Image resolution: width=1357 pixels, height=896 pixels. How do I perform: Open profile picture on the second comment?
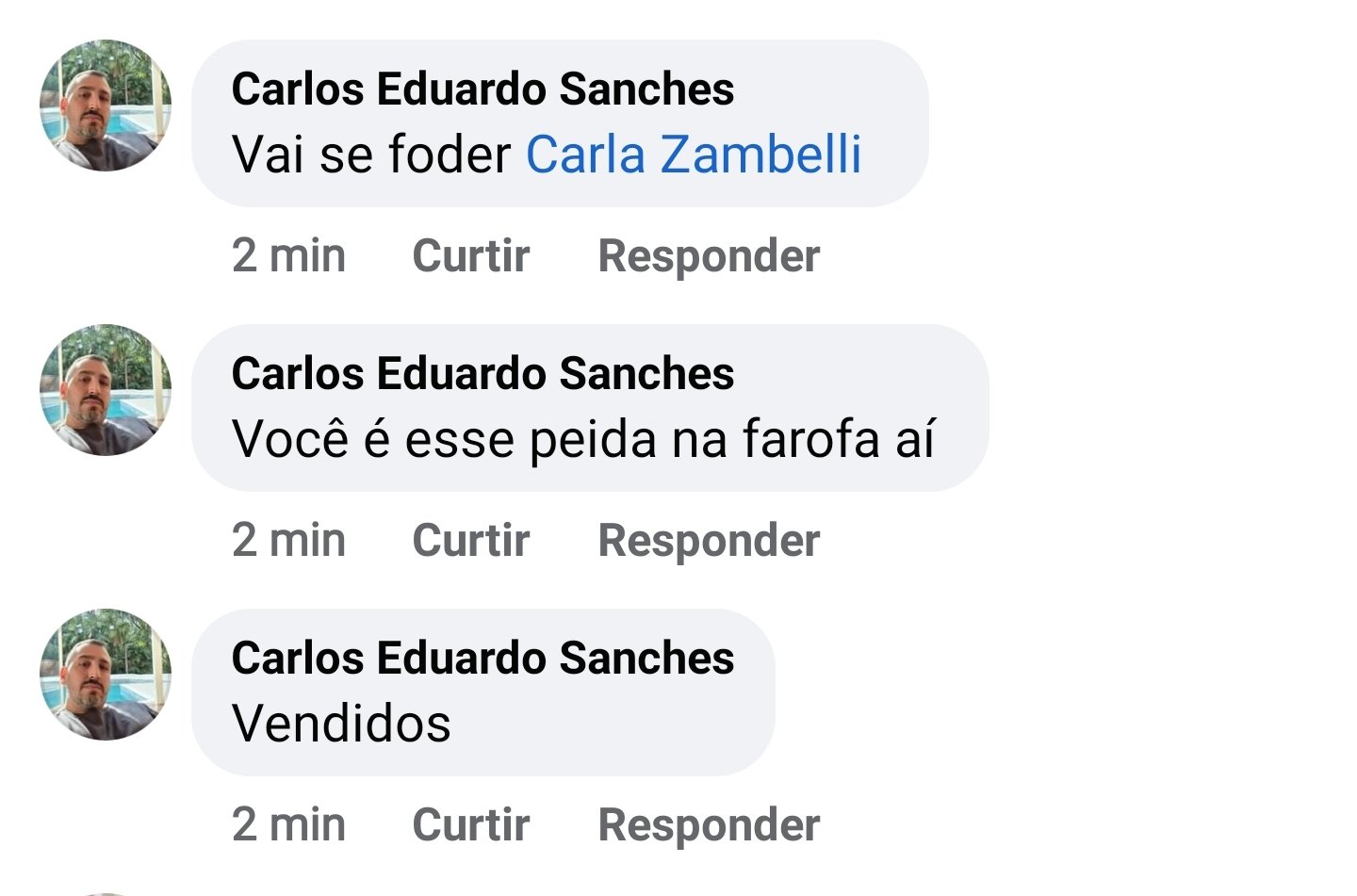(106, 390)
